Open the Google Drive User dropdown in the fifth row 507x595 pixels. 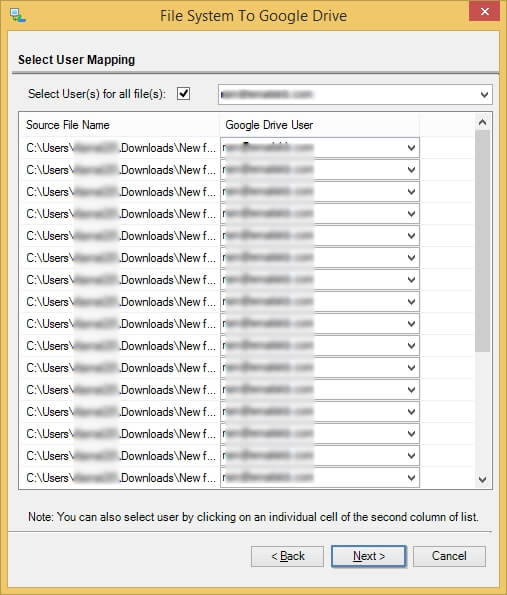tap(411, 236)
